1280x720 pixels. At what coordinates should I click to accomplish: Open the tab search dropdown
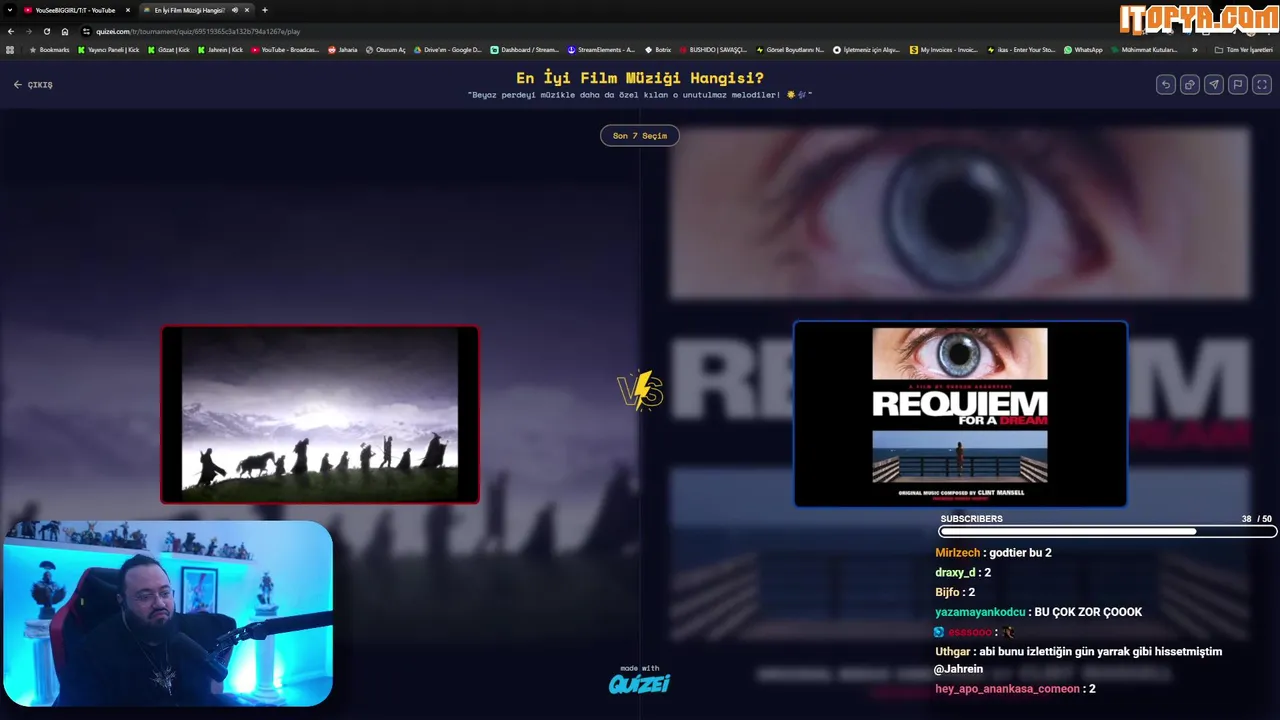(x=9, y=10)
